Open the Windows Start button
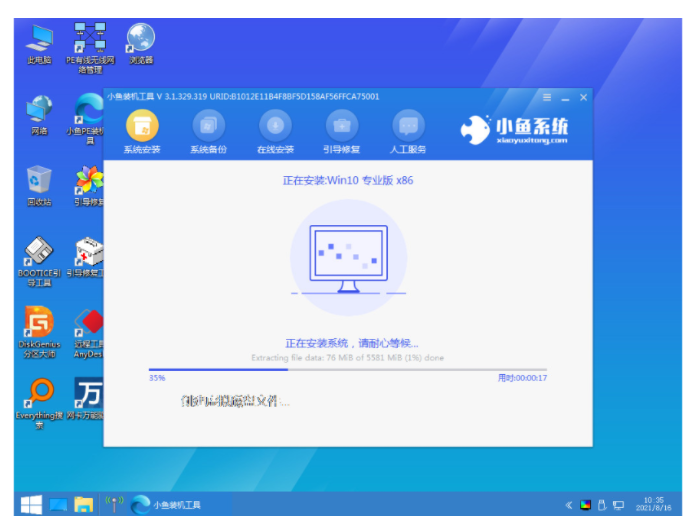693x521 pixels. pos(31,503)
